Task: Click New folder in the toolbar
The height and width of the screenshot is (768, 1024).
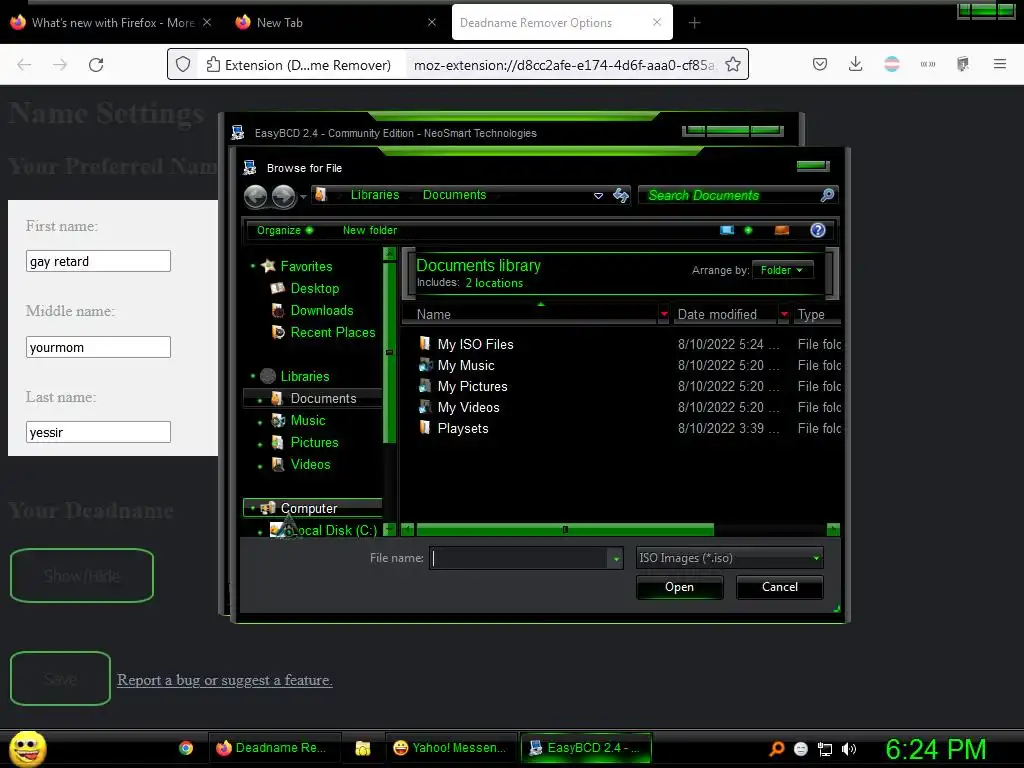Action: 370,230
